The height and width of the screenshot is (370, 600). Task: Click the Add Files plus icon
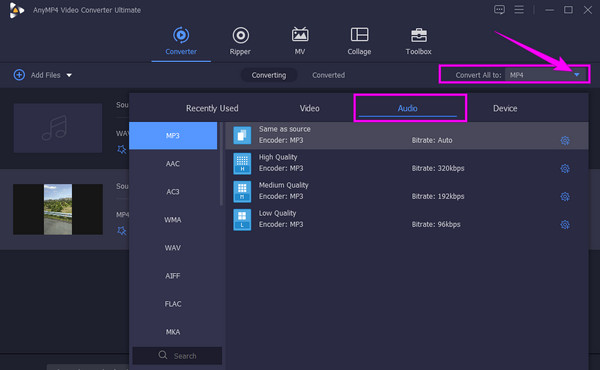coord(19,75)
